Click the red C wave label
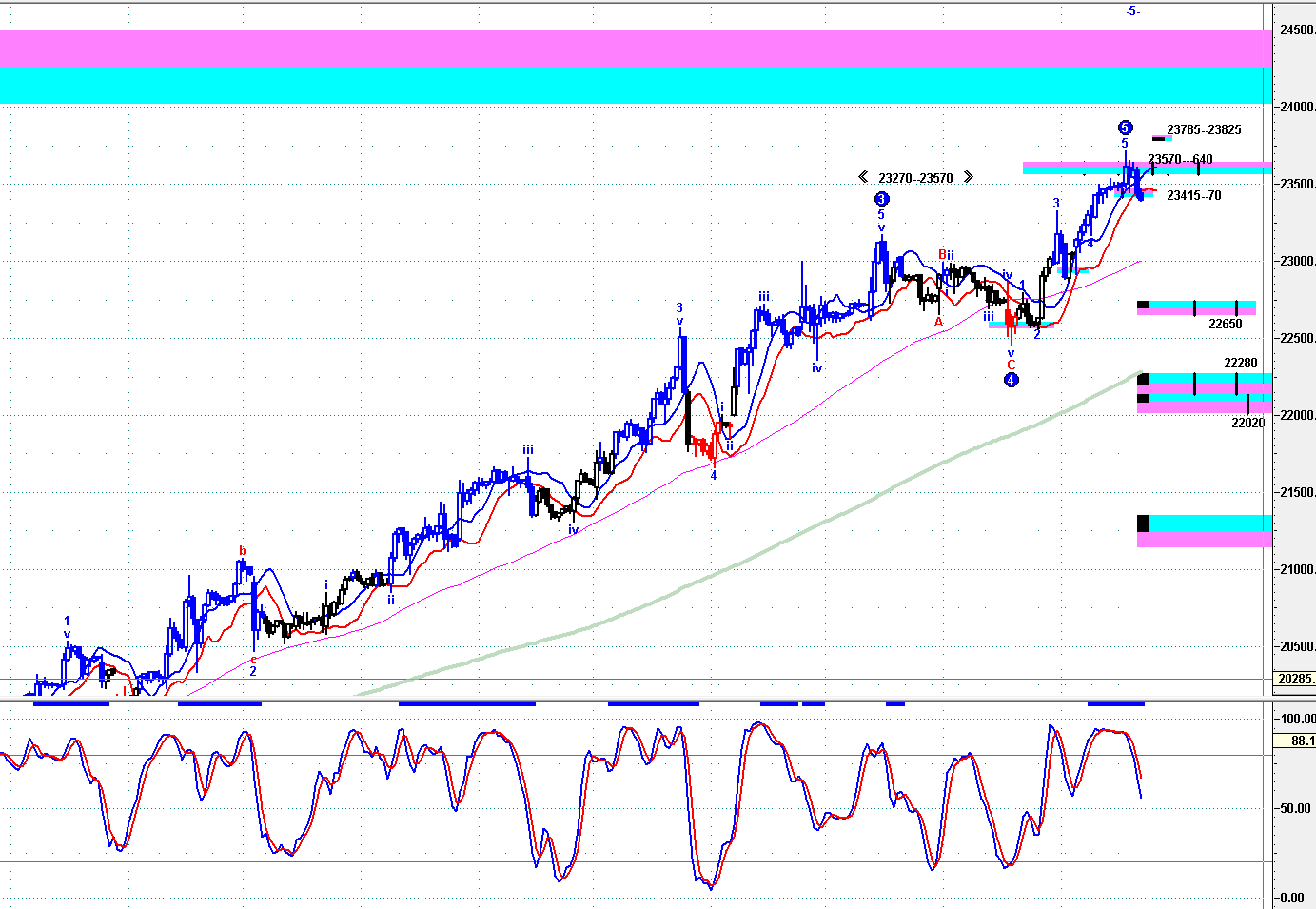 [x=1011, y=365]
